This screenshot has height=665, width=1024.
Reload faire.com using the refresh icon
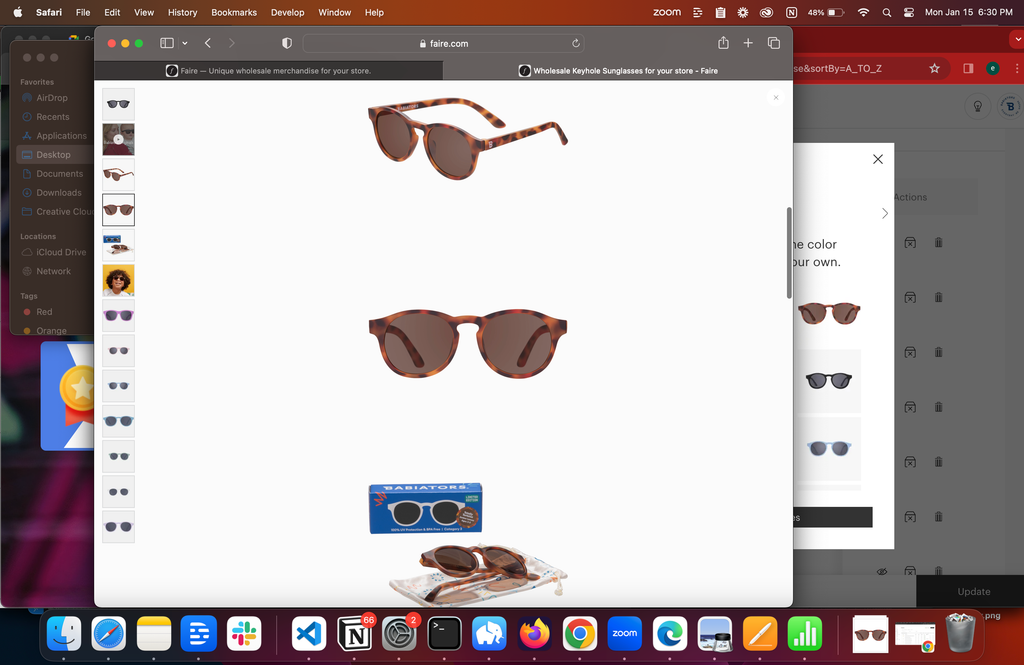pyautogui.click(x=576, y=43)
